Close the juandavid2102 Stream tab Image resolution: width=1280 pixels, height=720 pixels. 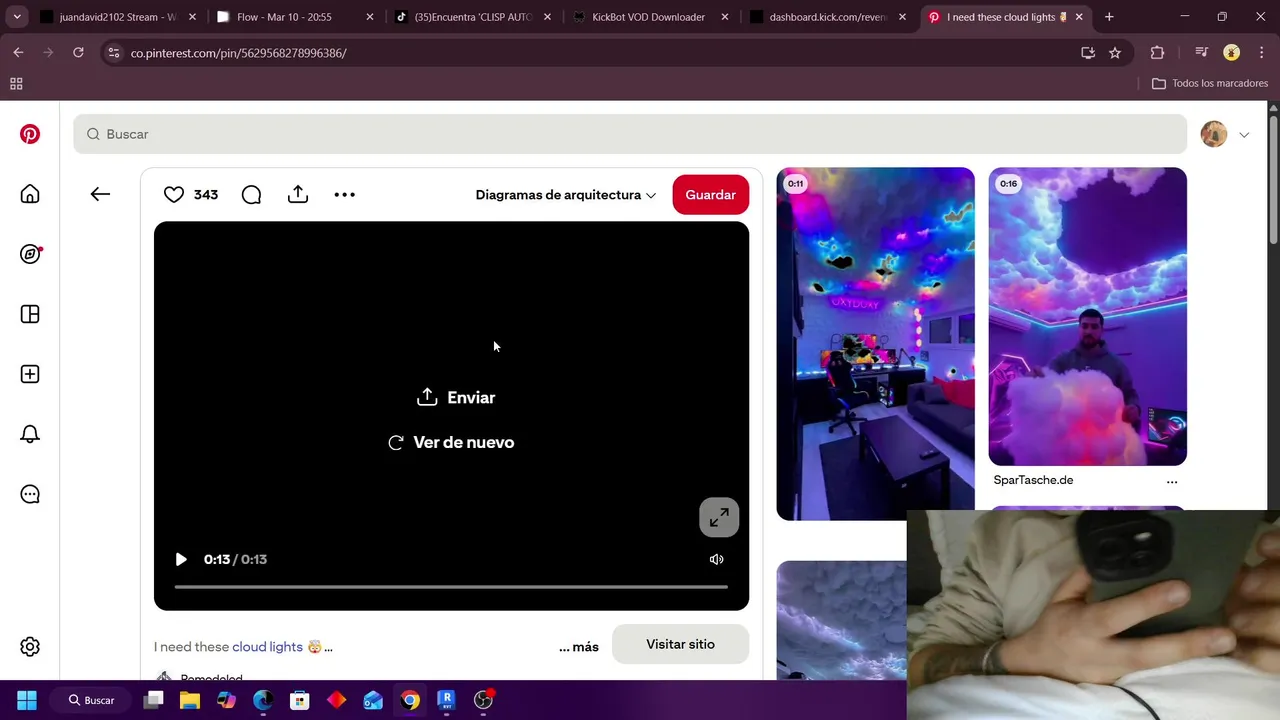click(x=192, y=17)
